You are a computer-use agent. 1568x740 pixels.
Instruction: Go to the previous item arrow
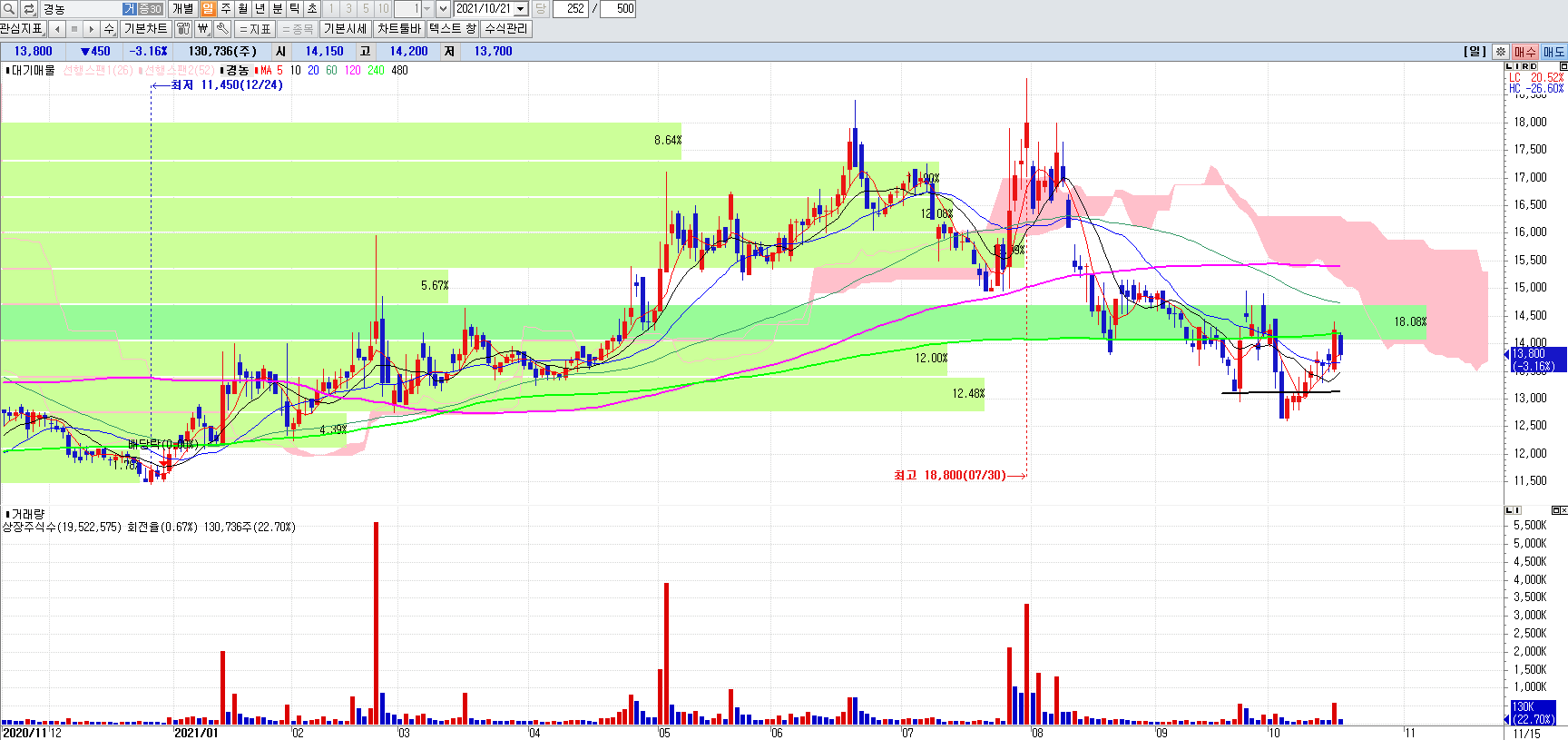57,29
